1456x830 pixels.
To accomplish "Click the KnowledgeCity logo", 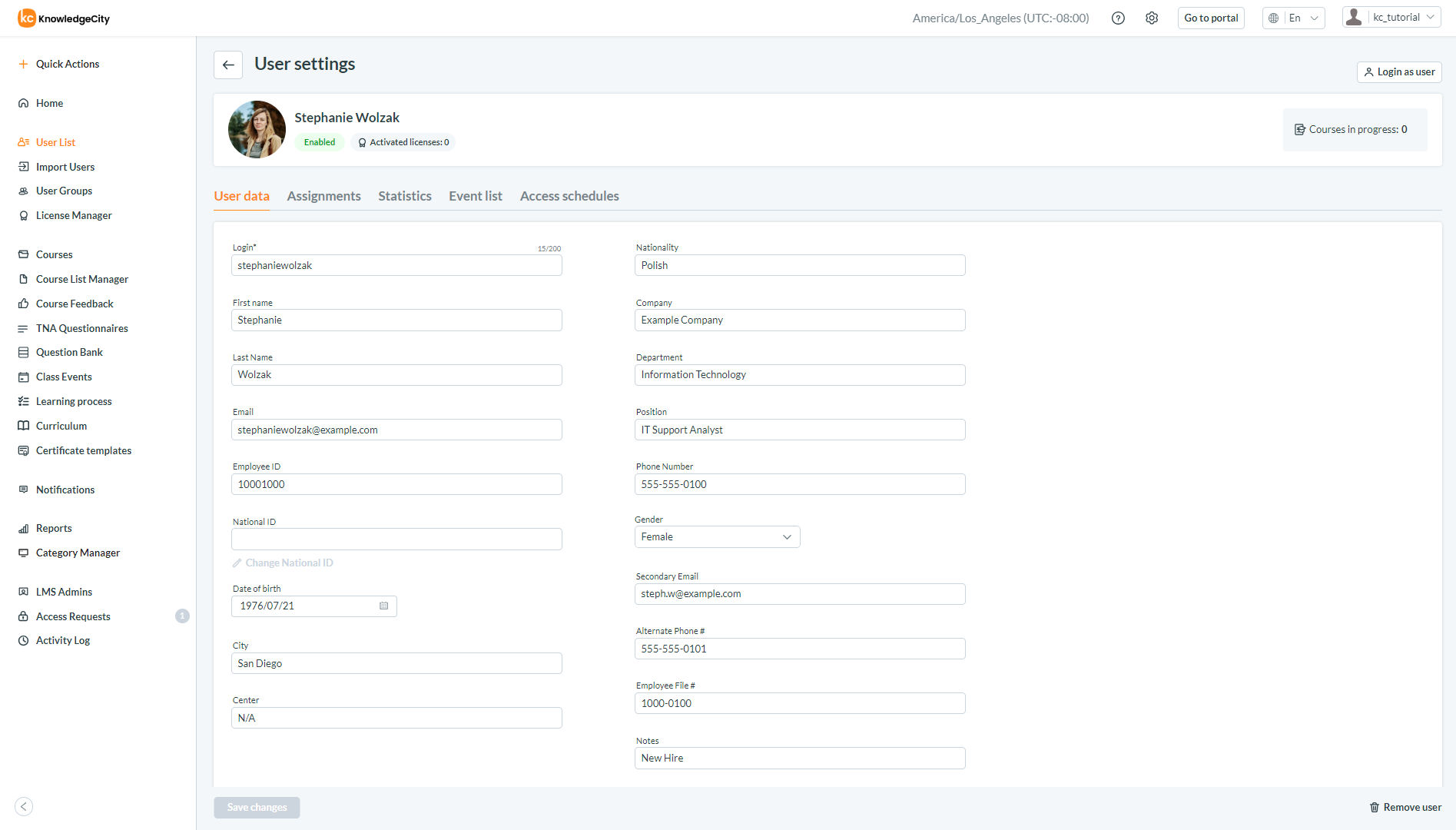I will pos(65,18).
